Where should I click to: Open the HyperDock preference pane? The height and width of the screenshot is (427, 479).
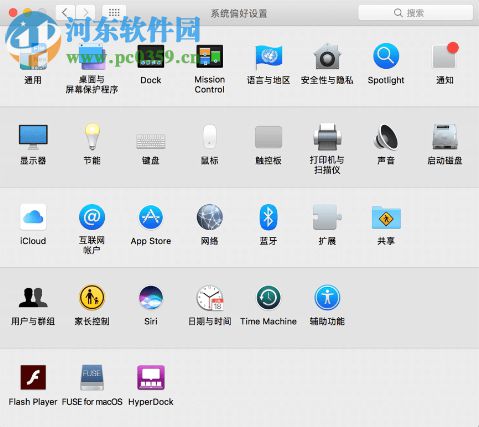pyautogui.click(x=151, y=377)
